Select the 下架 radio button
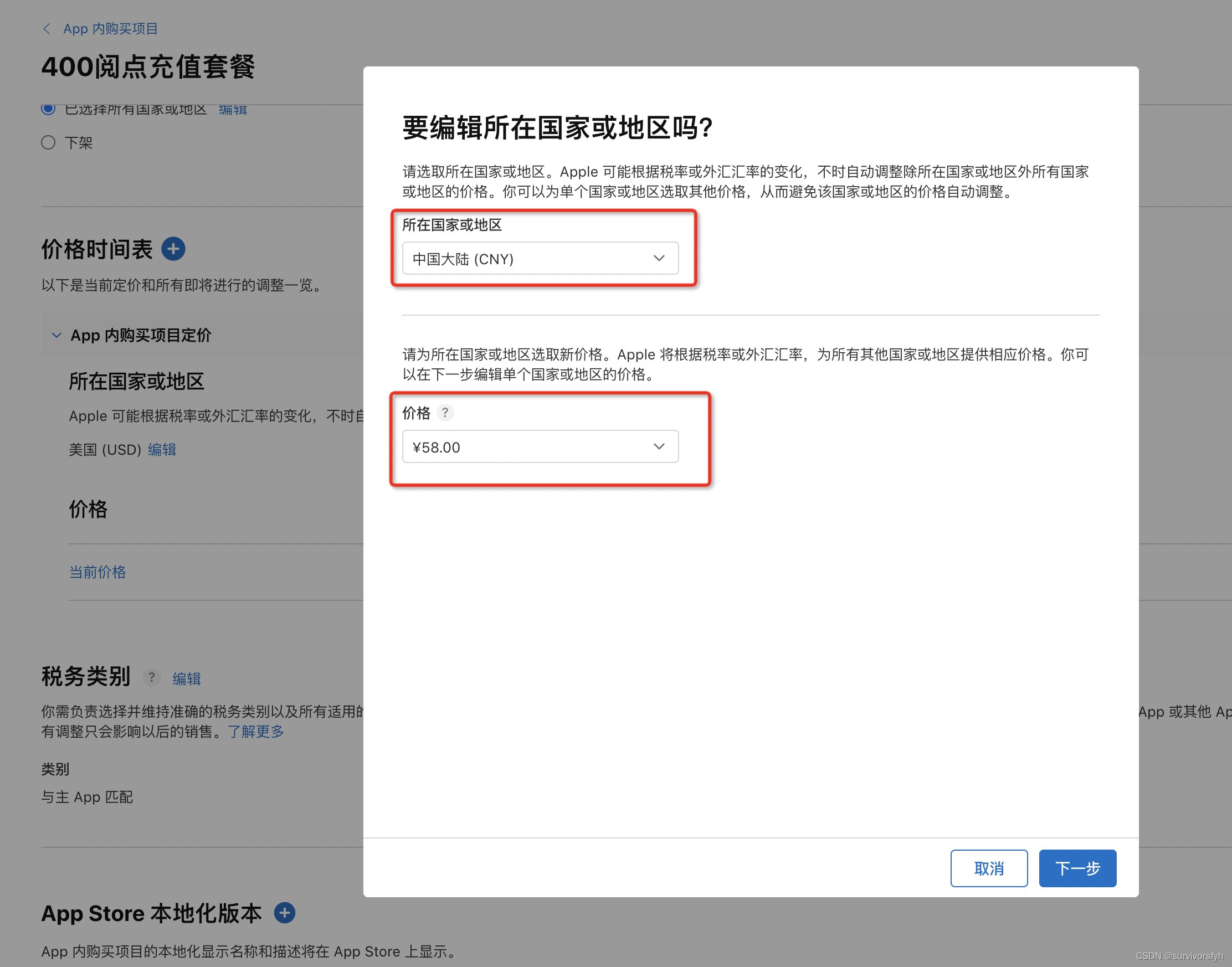The image size is (1232, 967). click(49, 142)
